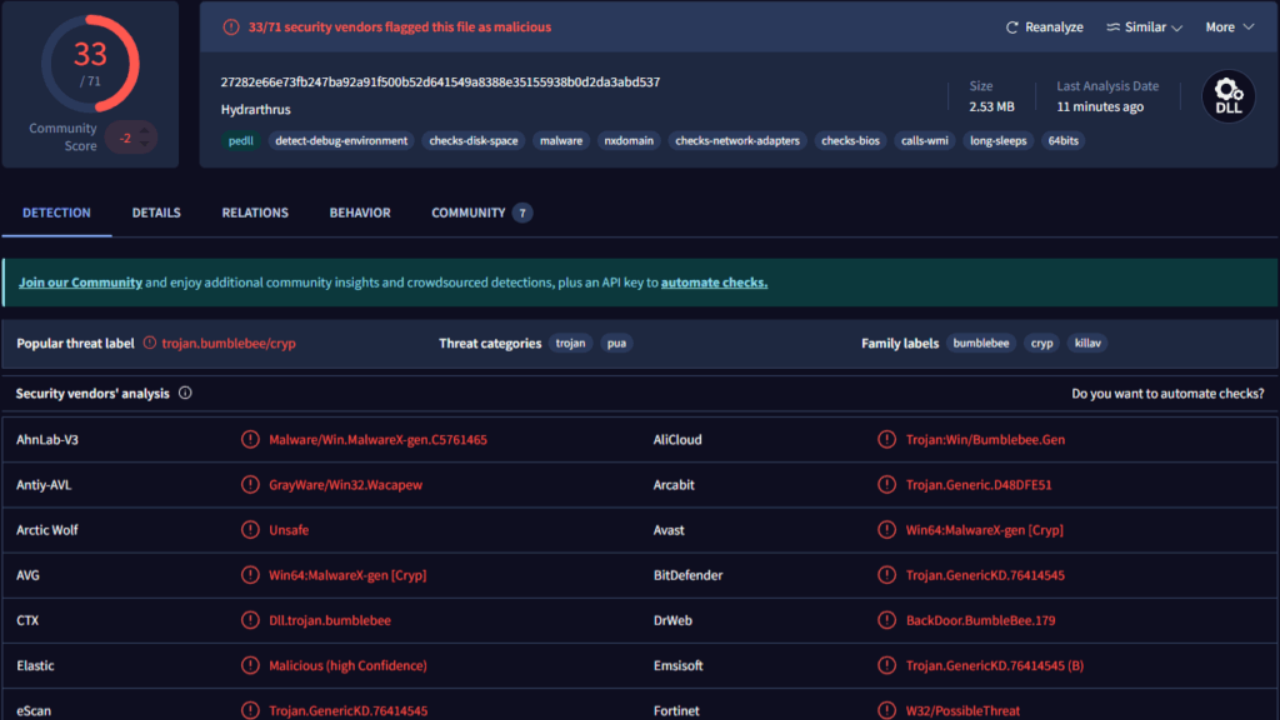Select the trojan threat category tag
The image size is (1280, 720).
point(571,343)
